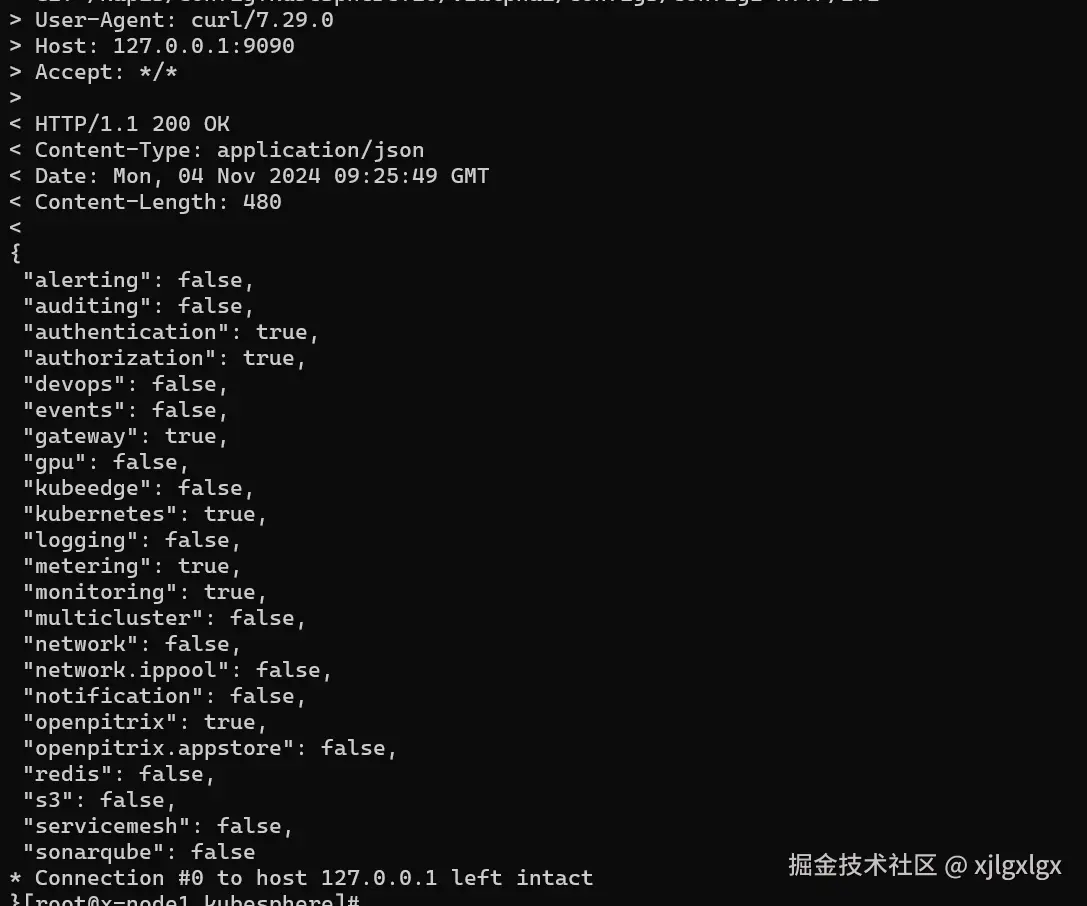
Task: Click the "devops": false entry
Action: pyautogui.click(x=125, y=384)
